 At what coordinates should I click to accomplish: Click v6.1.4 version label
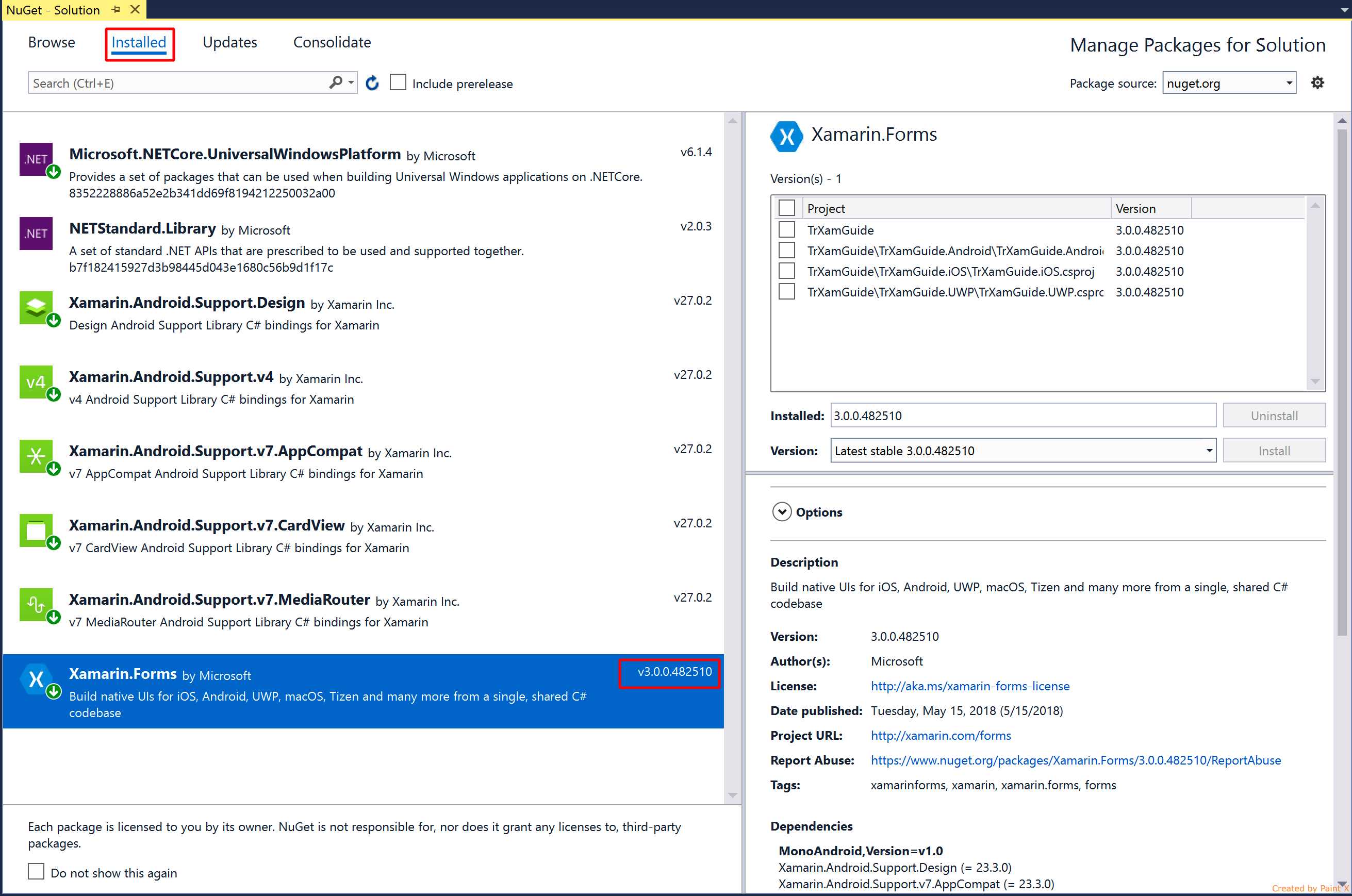[696, 152]
